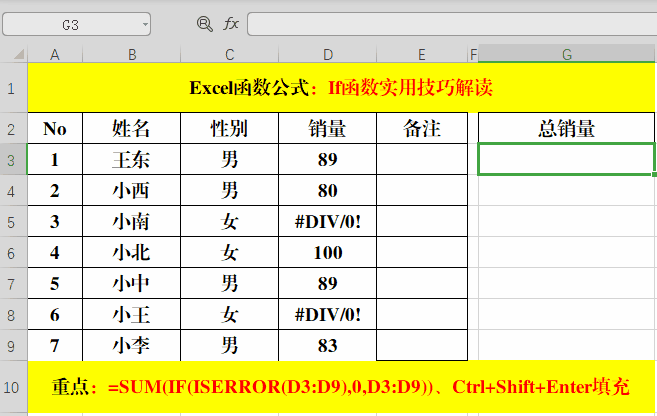Click into the formula bar input

coord(452,24)
